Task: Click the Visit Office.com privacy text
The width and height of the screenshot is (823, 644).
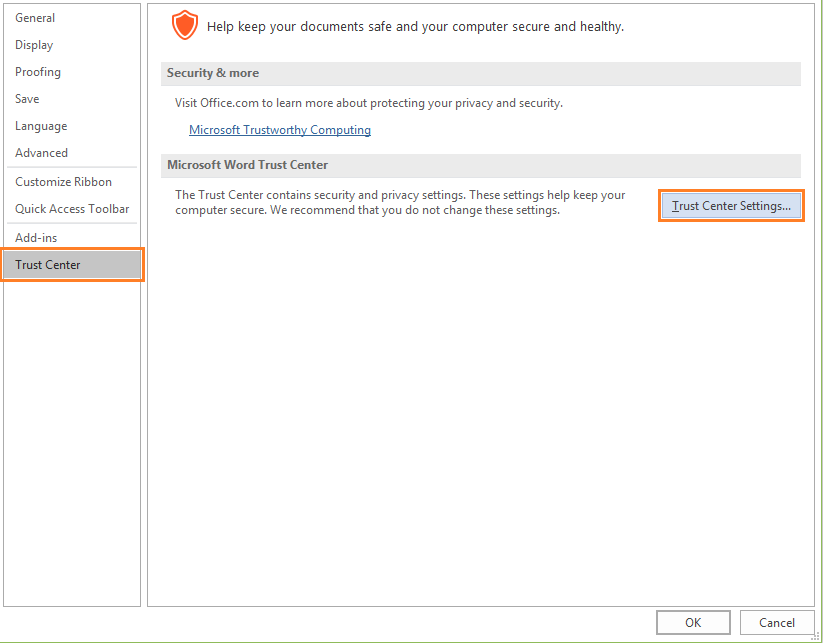Action: [368, 103]
